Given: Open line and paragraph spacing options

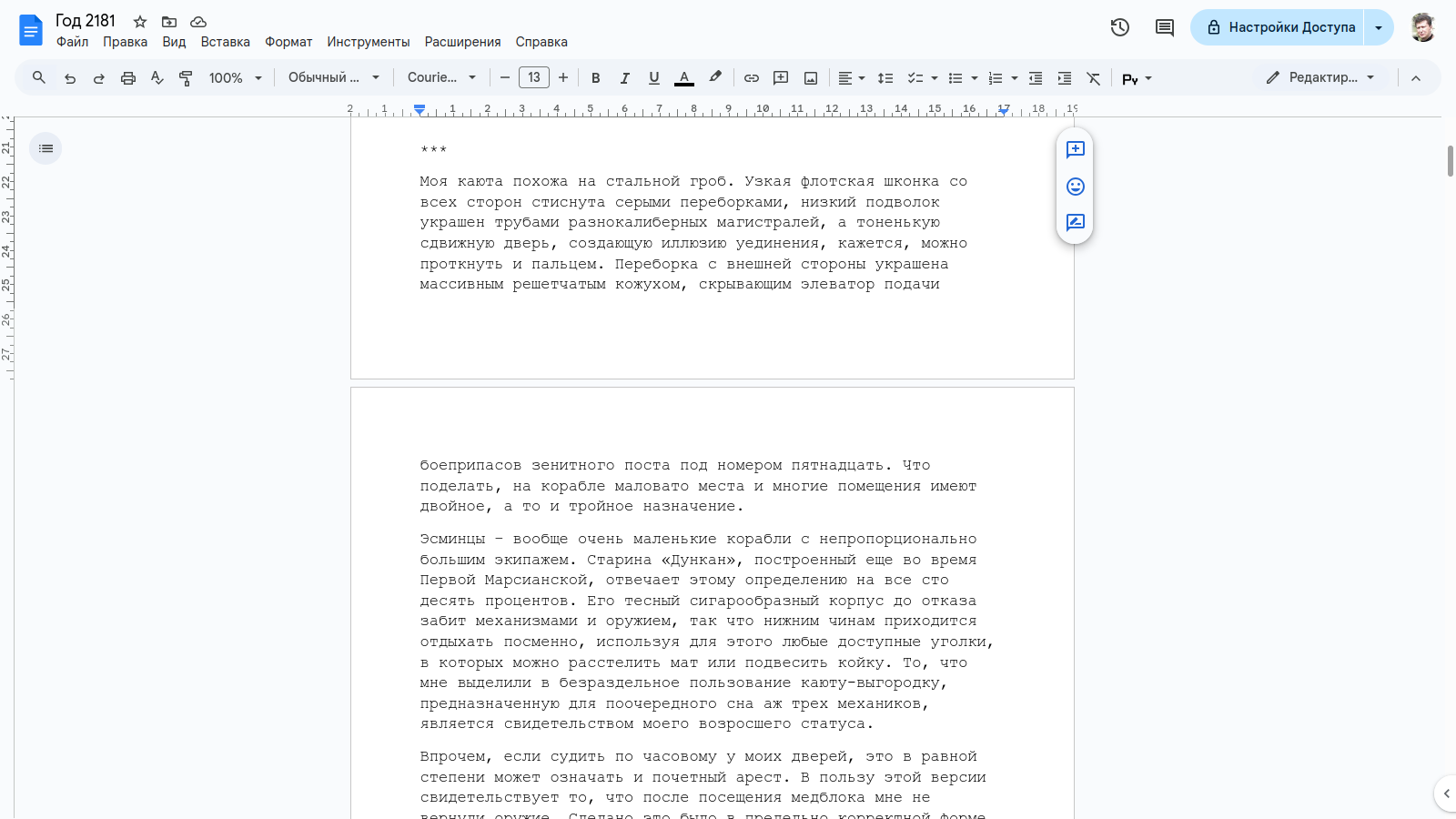Looking at the screenshot, I should coord(885,78).
